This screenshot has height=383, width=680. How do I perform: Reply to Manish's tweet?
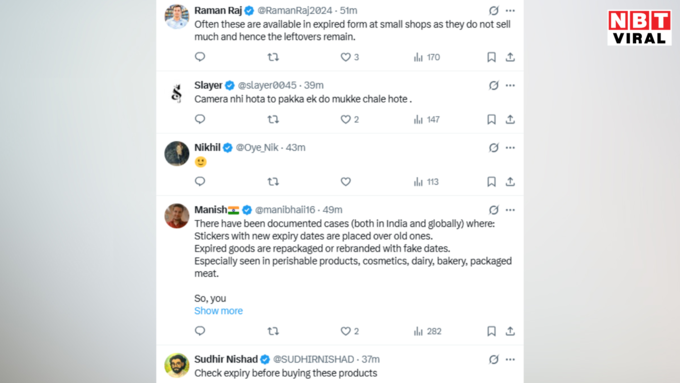click(200, 331)
